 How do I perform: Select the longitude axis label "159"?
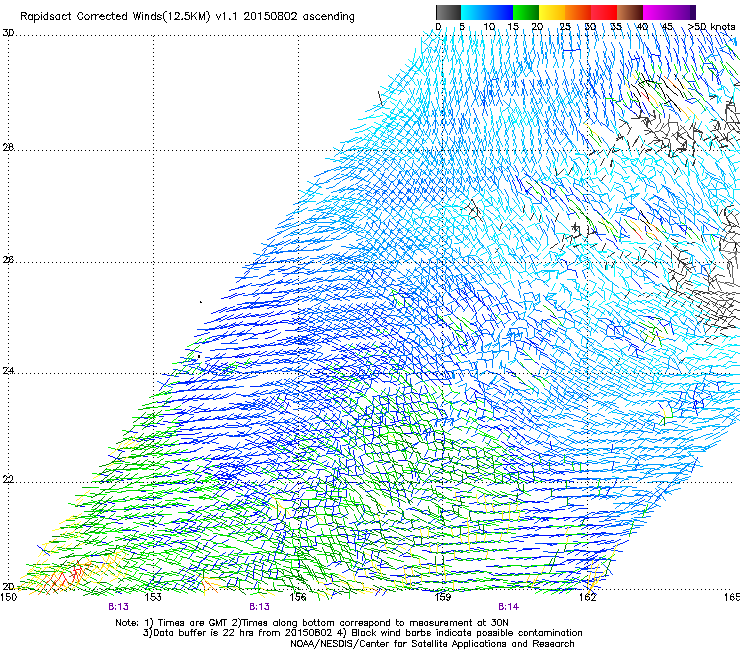(442, 598)
